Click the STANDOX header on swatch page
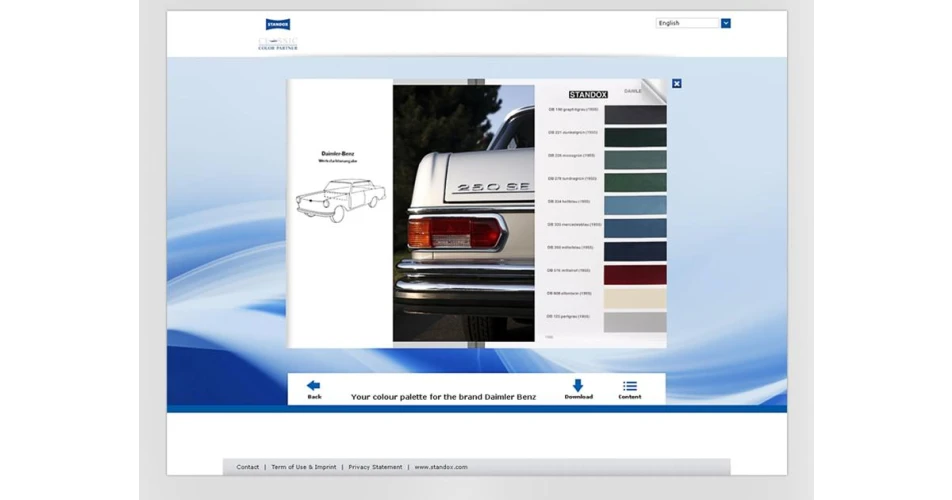 click(x=588, y=95)
